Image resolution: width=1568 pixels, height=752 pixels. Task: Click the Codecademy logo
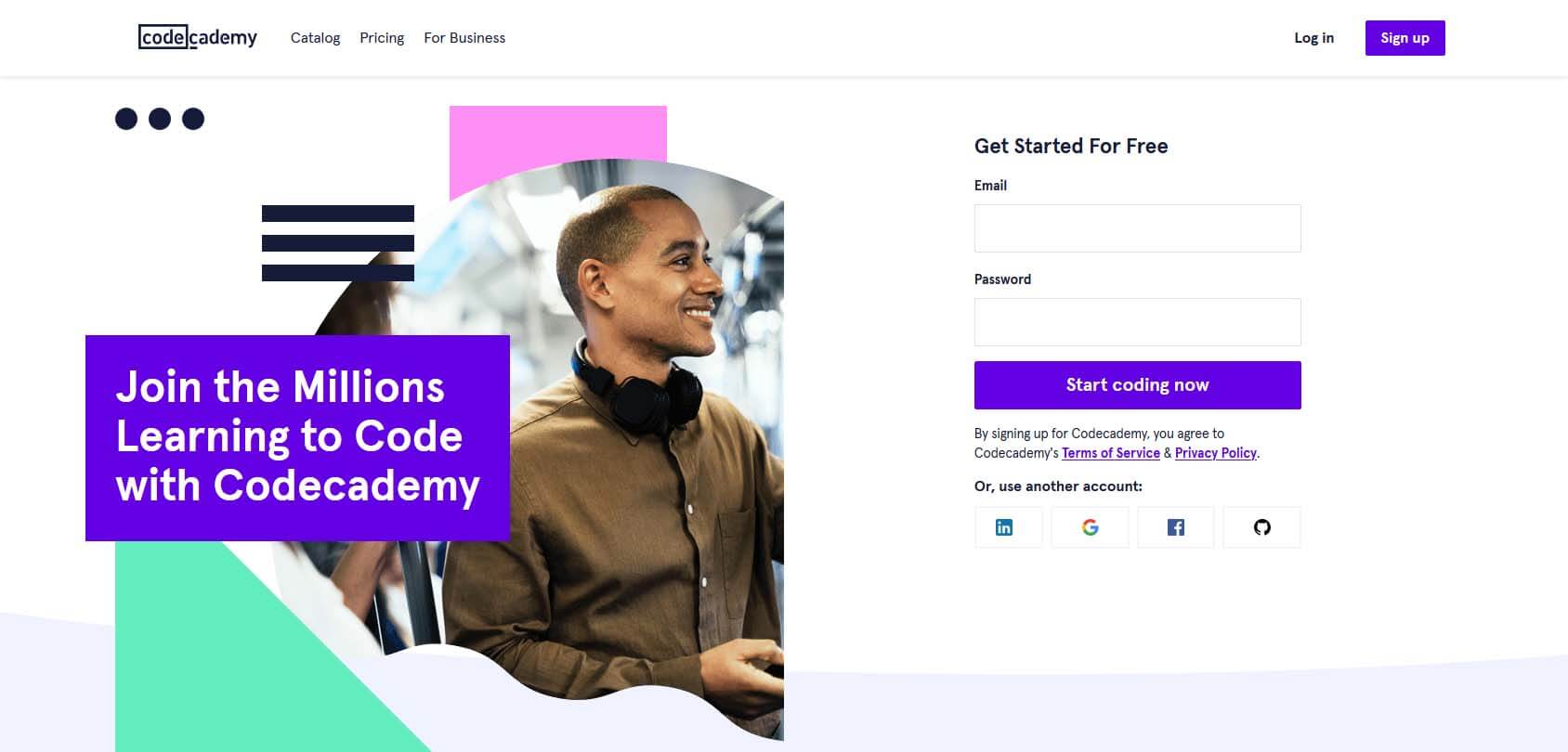tap(197, 37)
